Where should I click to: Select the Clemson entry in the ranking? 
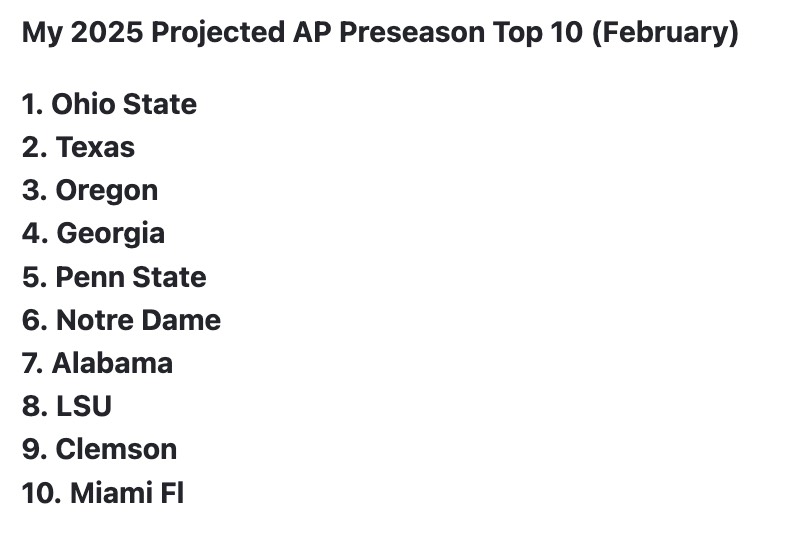(116, 449)
